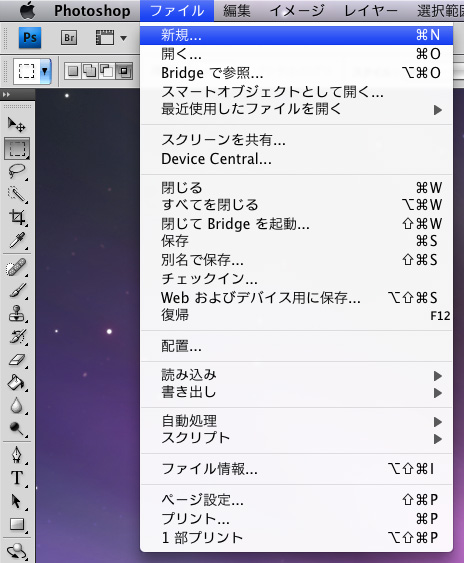The image size is (464, 563).
Task: Select the Brush tool
Action: [17, 290]
